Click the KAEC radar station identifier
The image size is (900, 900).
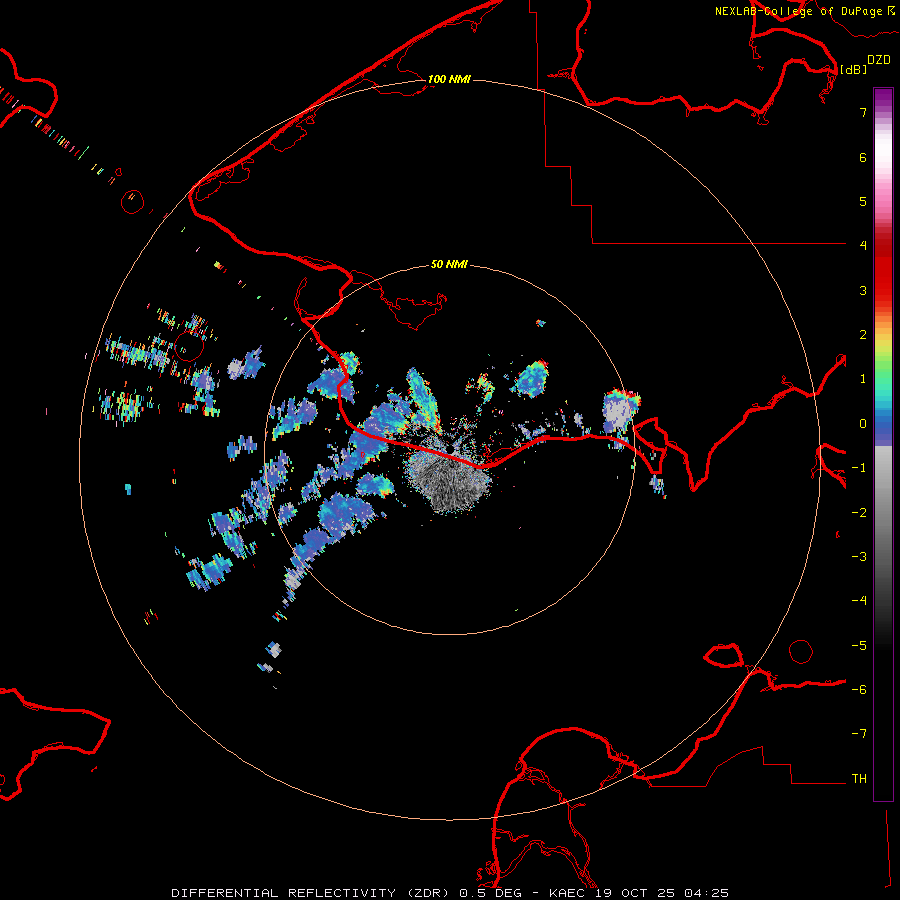(x=567, y=893)
